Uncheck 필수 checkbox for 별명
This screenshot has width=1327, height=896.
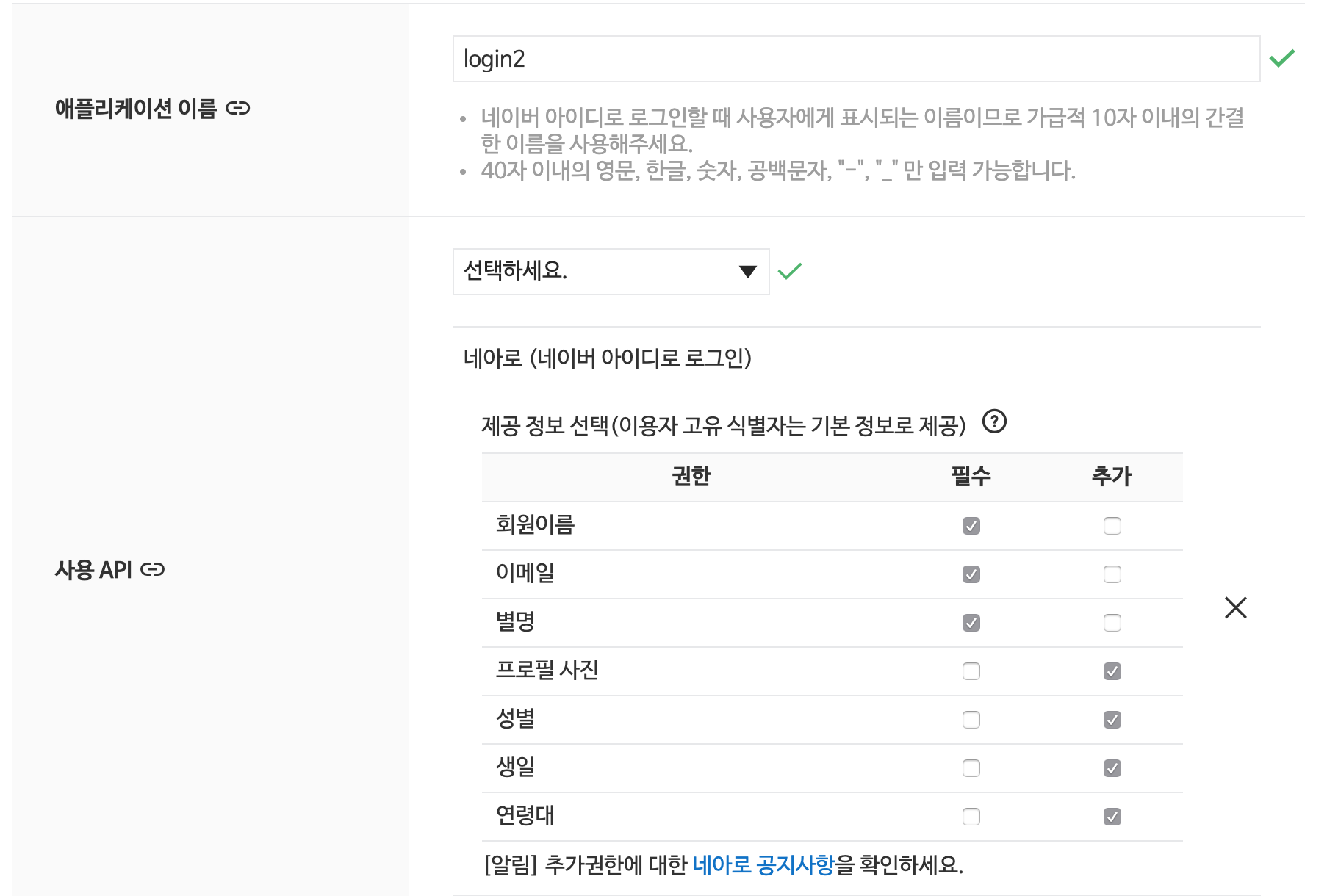tap(971, 623)
